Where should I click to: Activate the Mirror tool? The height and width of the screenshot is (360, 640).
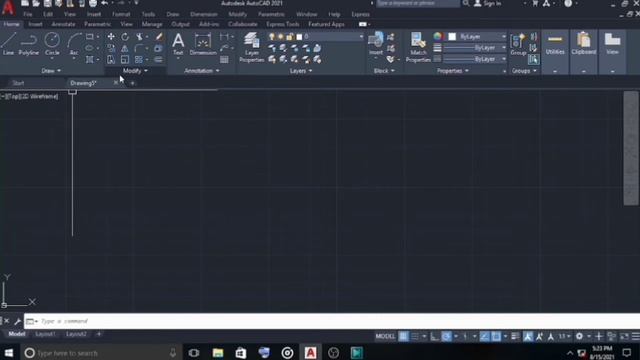pyautogui.click(x=125, y=48)
